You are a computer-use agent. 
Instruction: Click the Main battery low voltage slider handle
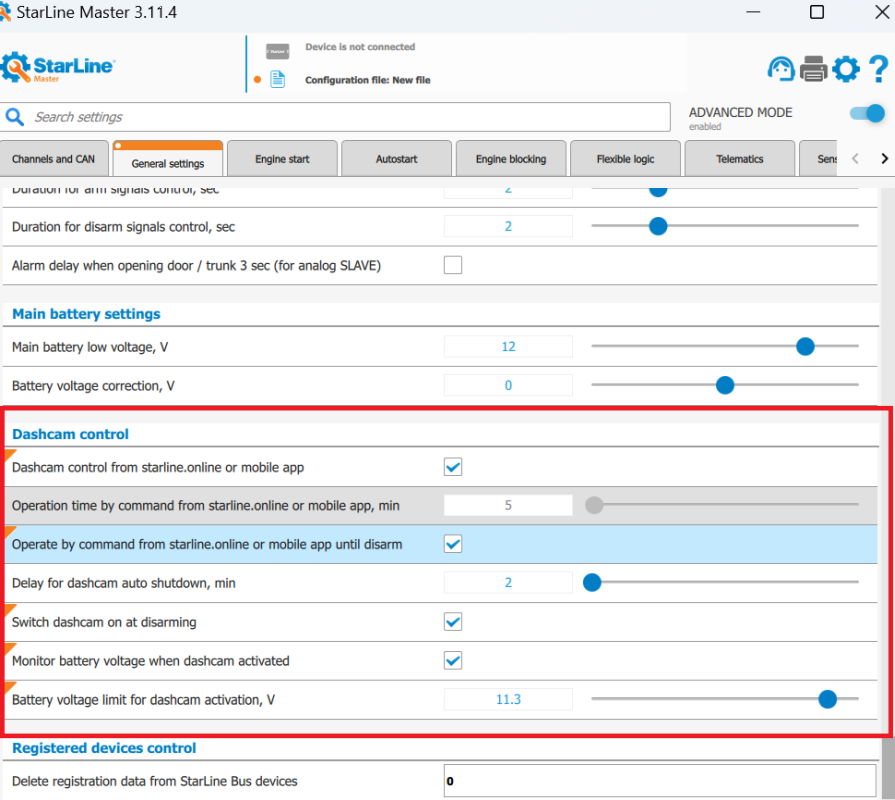[x=805, y=346]
